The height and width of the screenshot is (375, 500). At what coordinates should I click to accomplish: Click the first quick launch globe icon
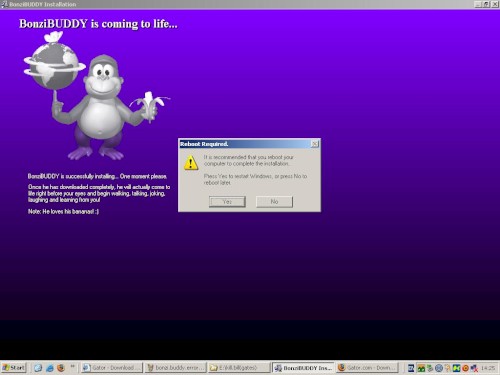click(38, 368)
